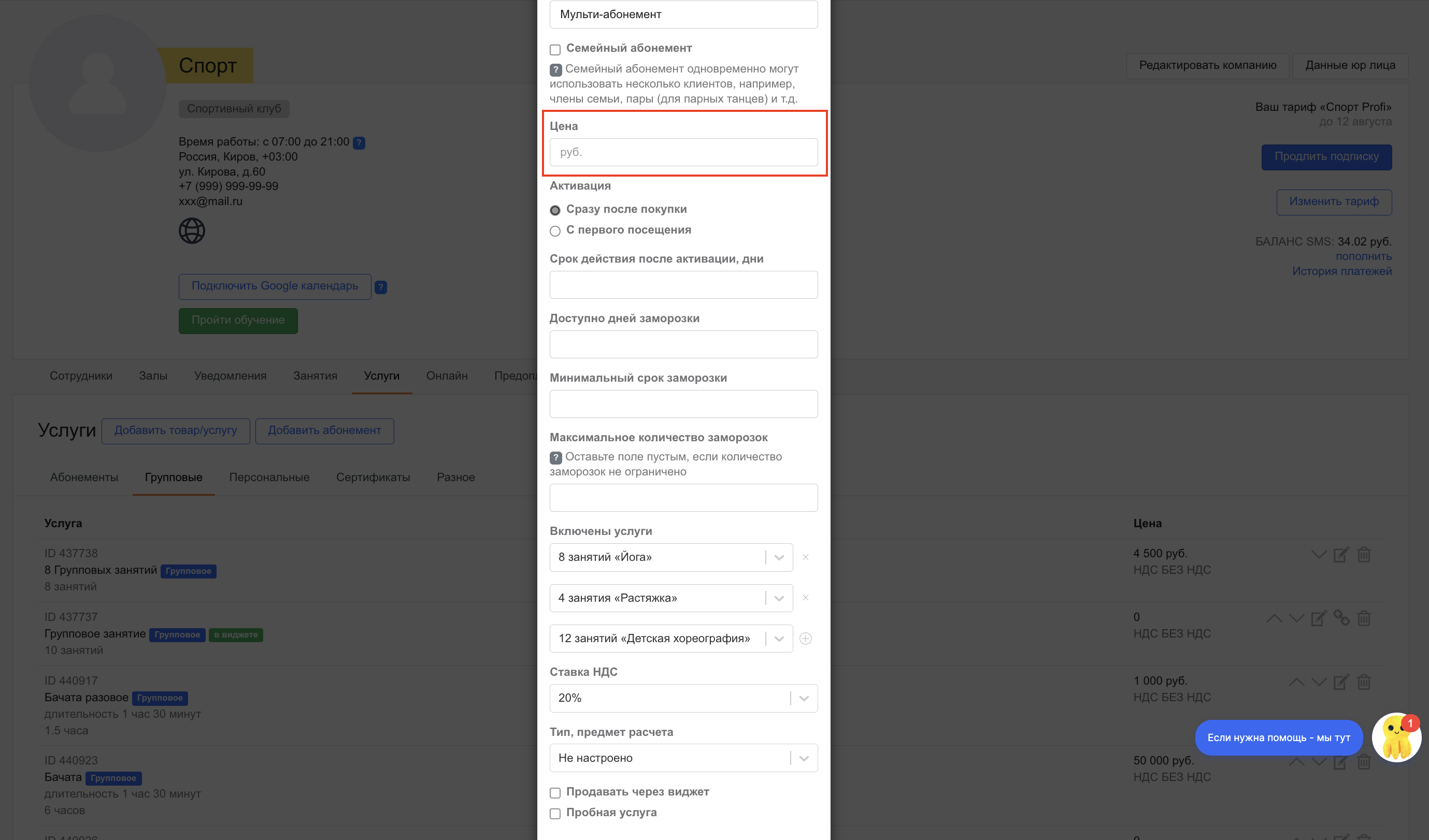Expand the Тип, предмет расчета dropdown

pyautogui.click(x=683, y=758)
